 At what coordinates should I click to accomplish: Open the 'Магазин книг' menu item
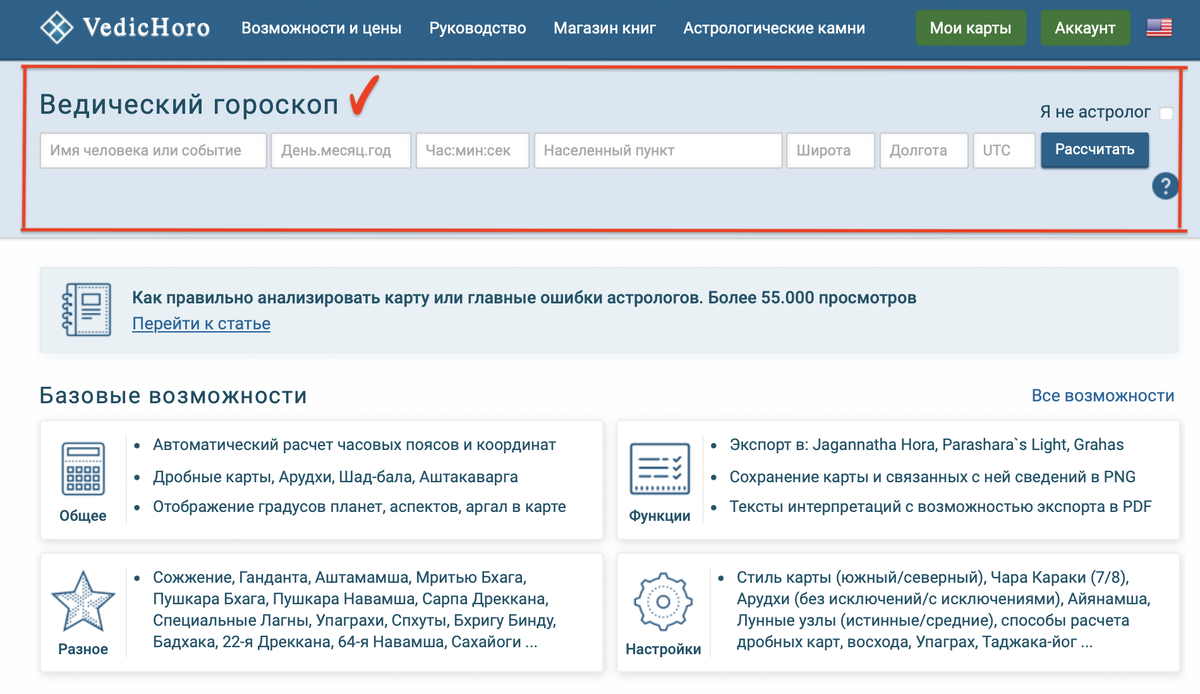coord(605,28)
